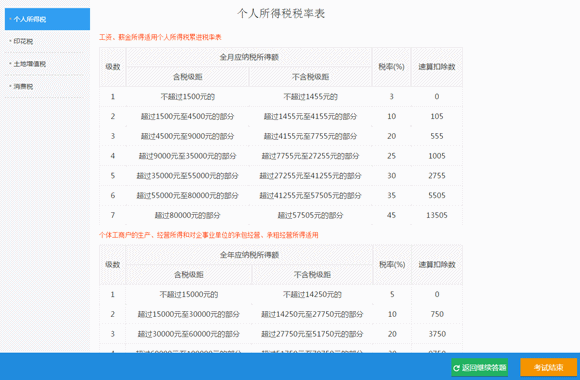Click the 超过80000元的部分 cell
580x380 pixels.
pos(188,215)
